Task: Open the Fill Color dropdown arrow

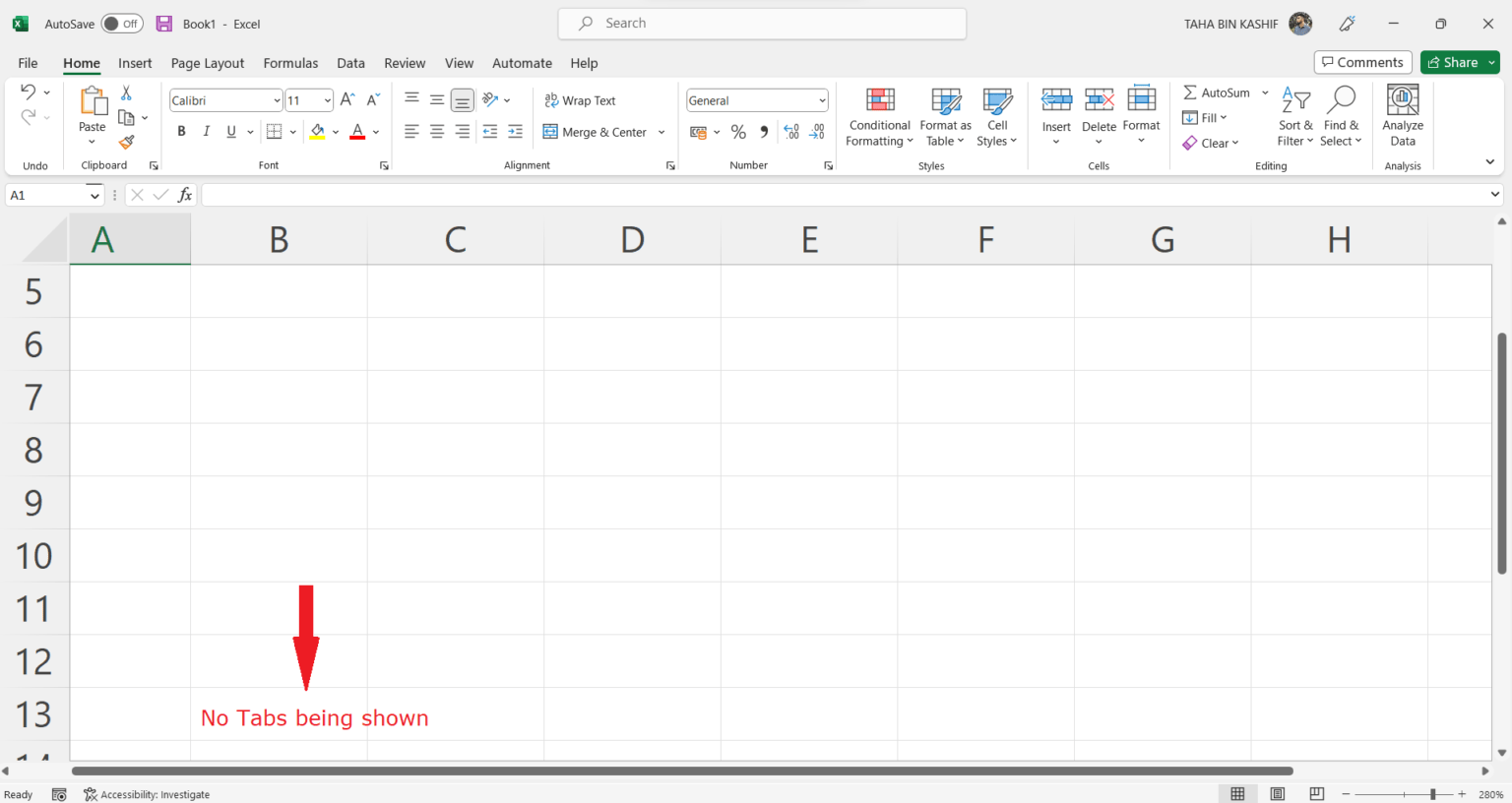Action: click(335, 131)
